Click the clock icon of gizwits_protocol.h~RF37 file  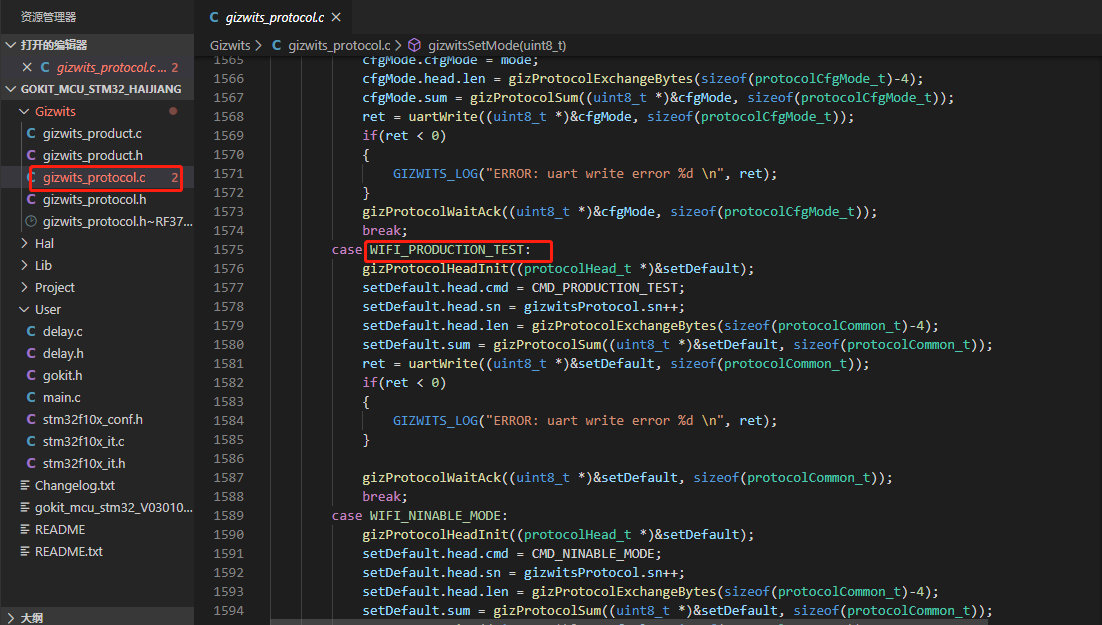(31, 221)
